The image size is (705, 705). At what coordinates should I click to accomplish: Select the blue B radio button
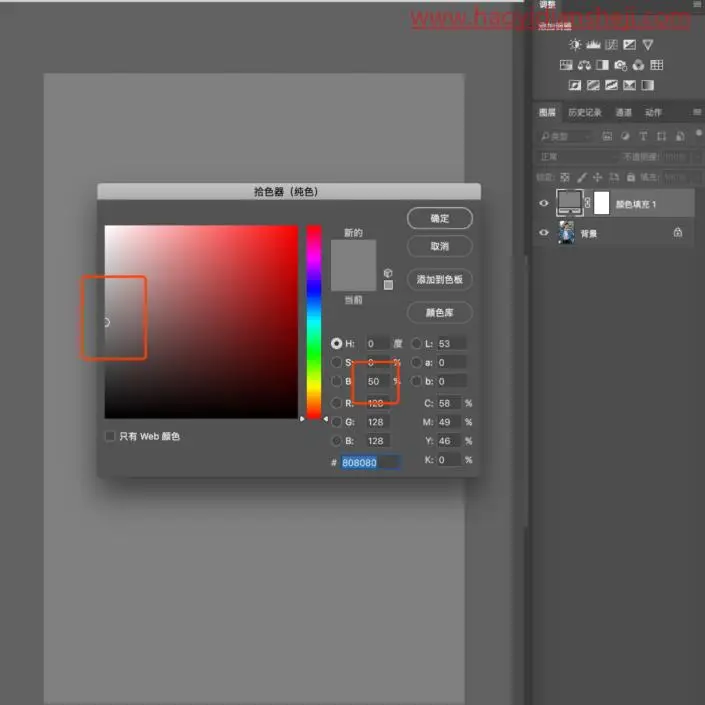click(x=336, y=441)
